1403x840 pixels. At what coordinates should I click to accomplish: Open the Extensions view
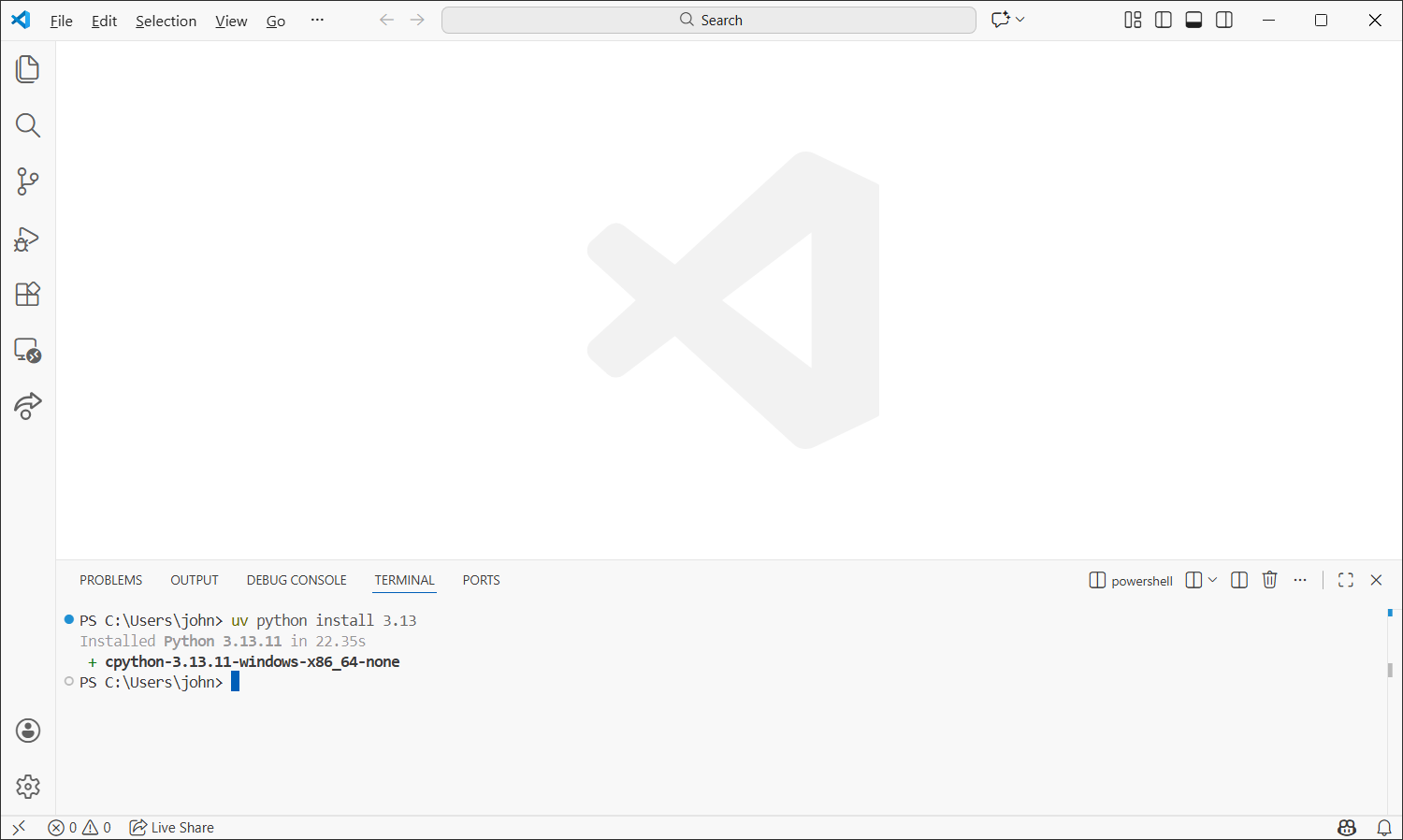27,294
